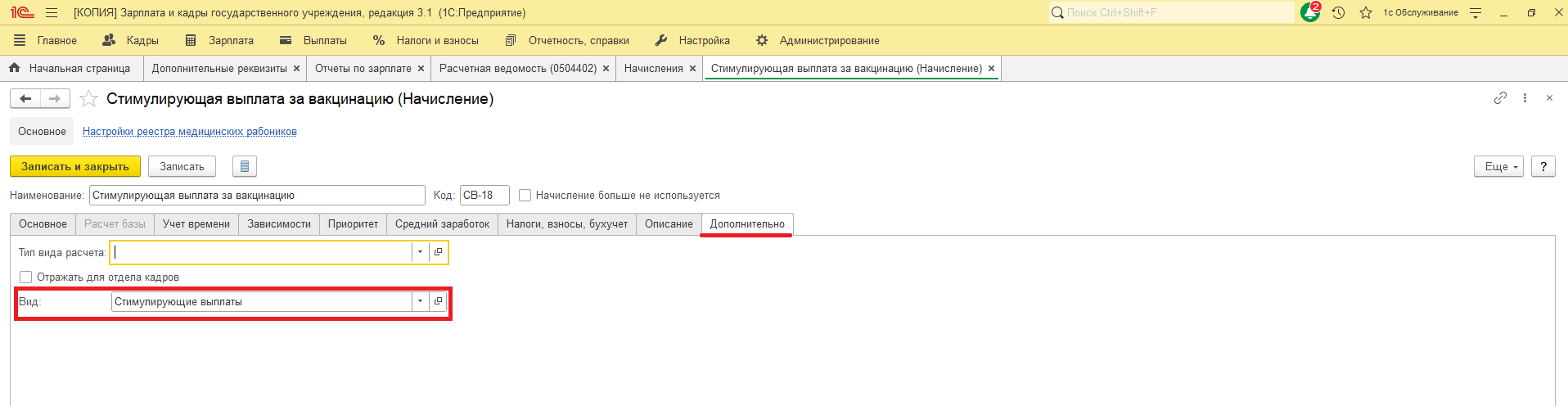This screenshot has width=1568, height=406.
Task: Select the Дополнительно tab
Action: (x=747, y=223)
